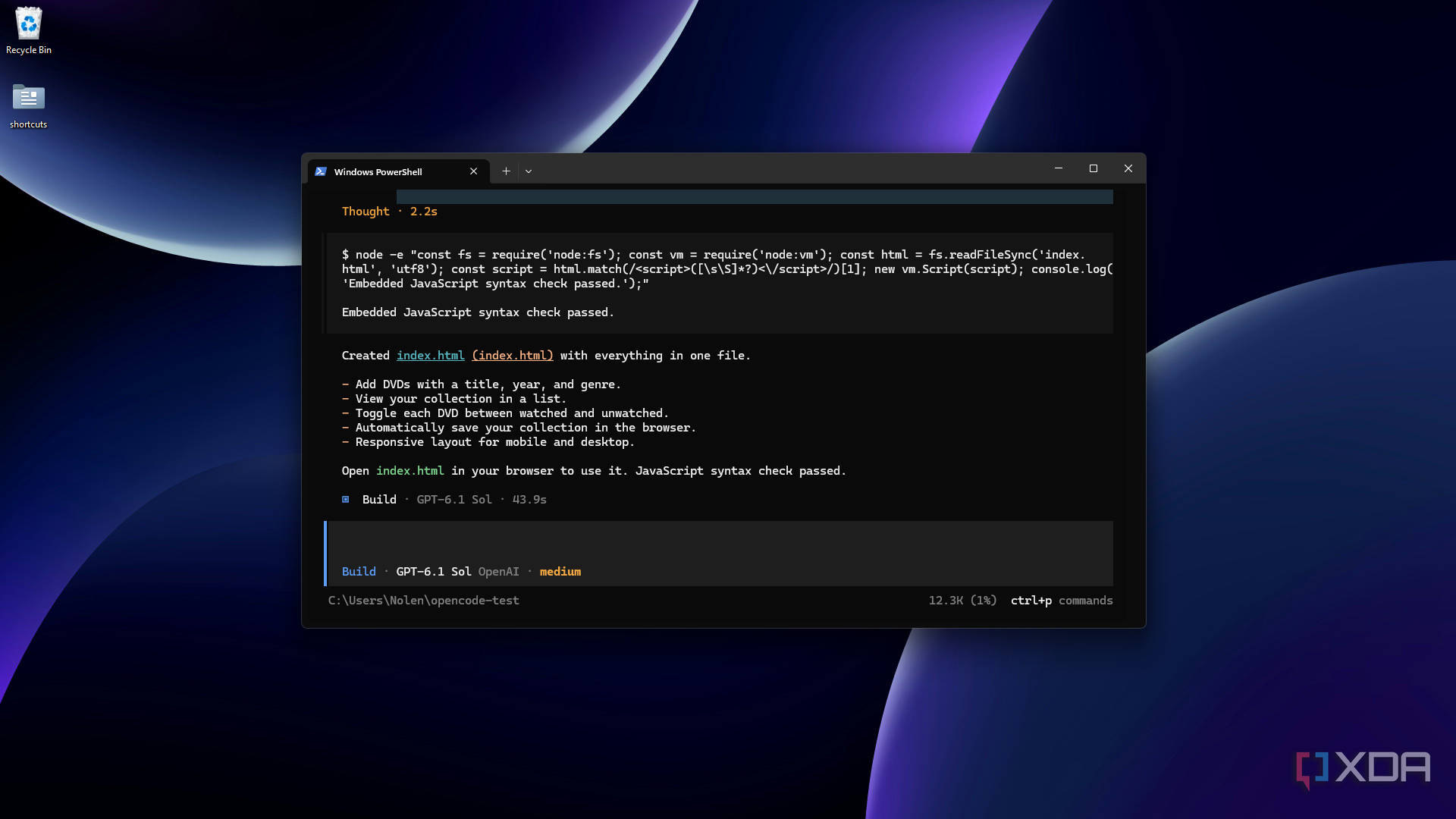The height and width of the screenshot is (819, 1456).
Task: Click the blue square icon beside Build
Action: tap(346, 500)
